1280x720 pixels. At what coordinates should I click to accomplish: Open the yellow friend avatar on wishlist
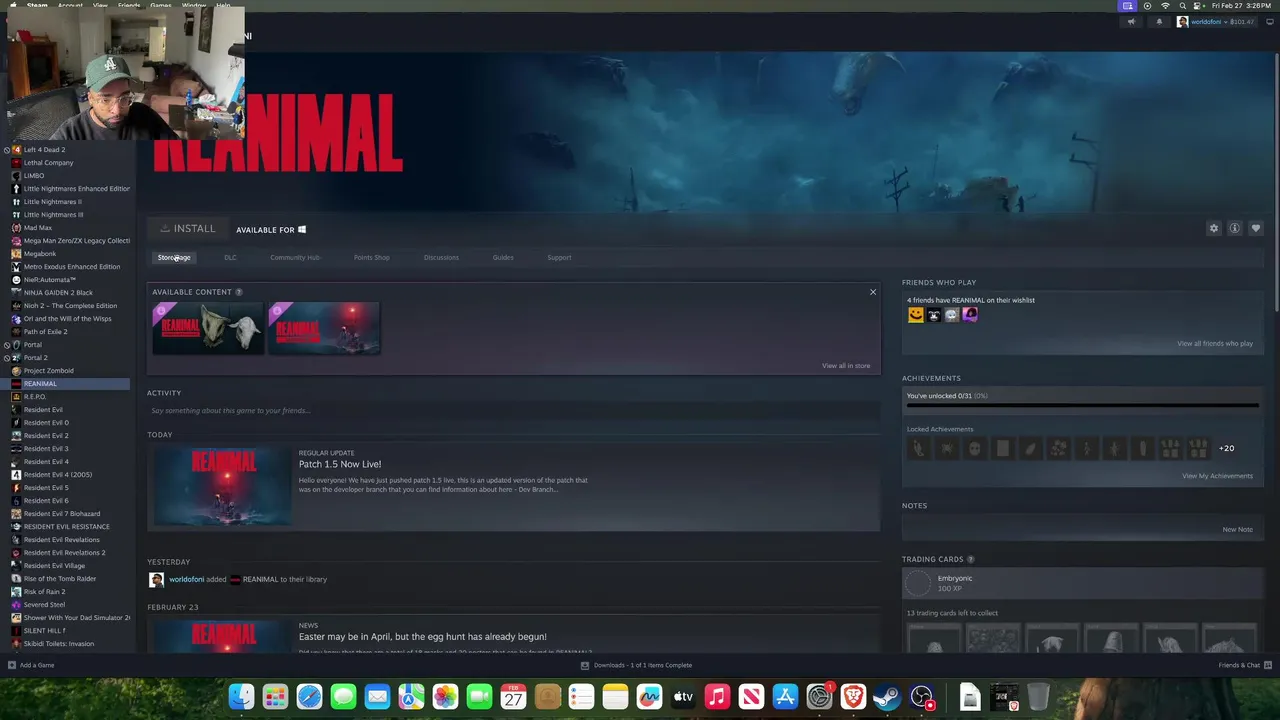(x=915, y=315)
